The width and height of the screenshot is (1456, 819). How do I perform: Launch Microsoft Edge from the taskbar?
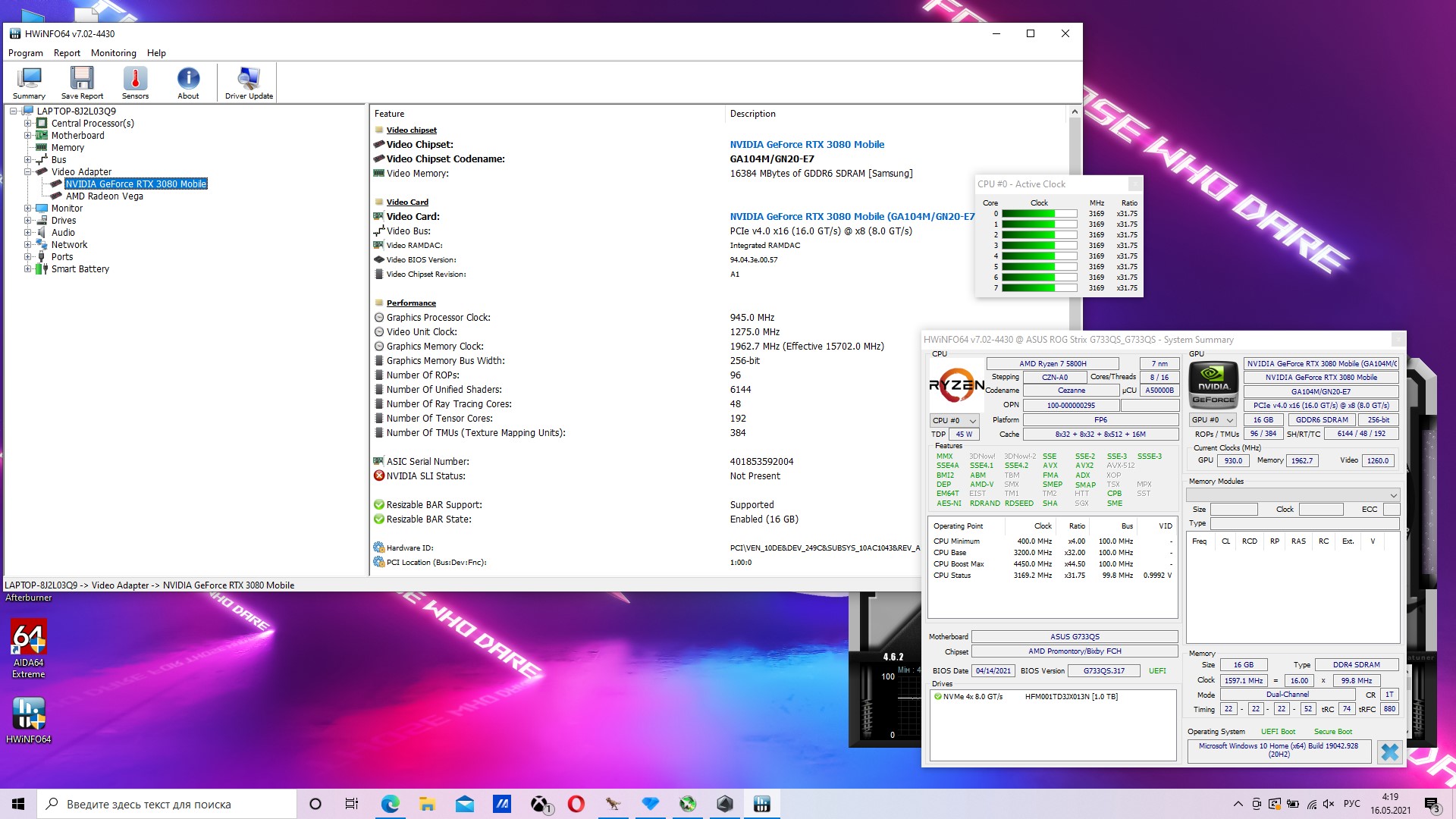pyautogui.click(x=390, y=804)
